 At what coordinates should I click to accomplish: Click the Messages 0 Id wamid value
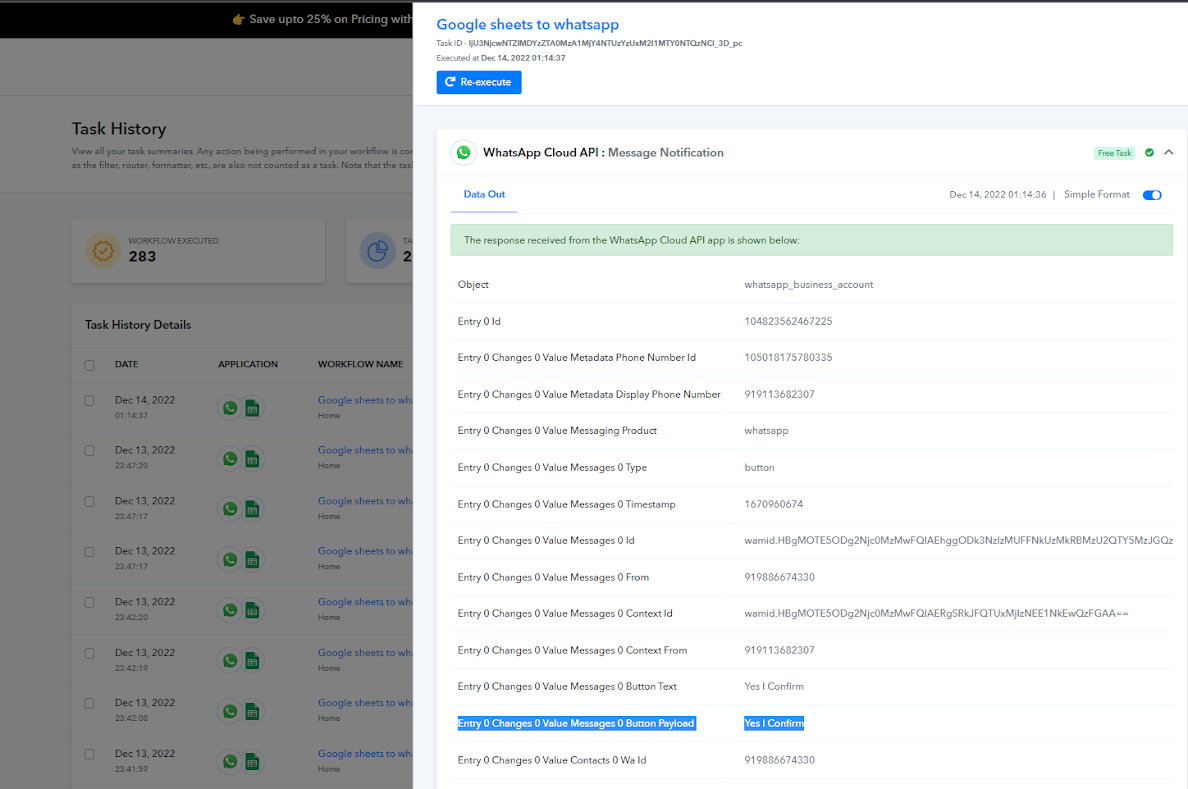coord(958,540)
